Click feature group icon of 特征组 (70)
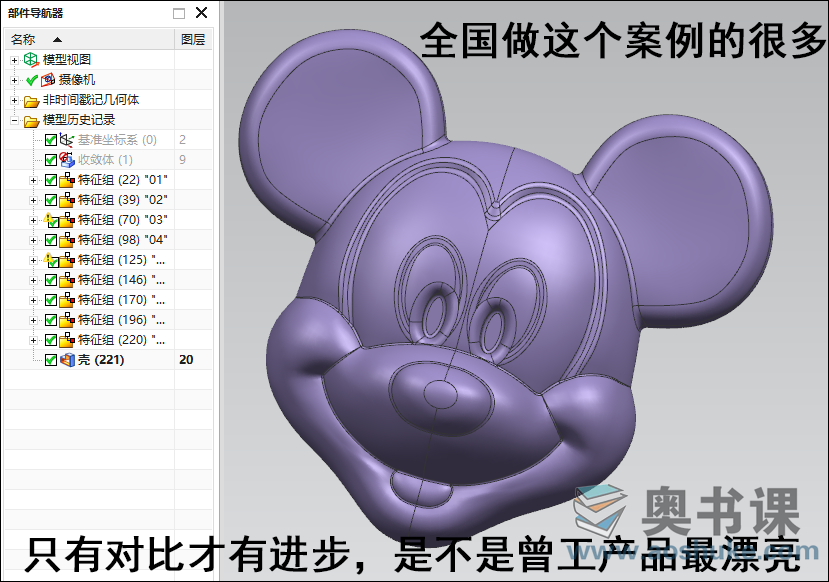The image size is (829, 582). pyautogui.click(x=67, y=220)
